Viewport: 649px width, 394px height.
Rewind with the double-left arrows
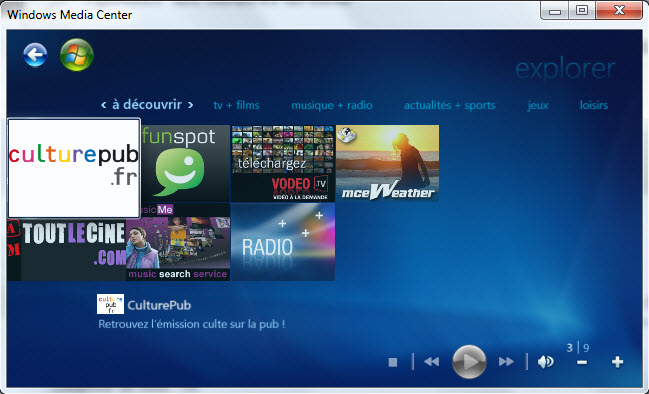(432, 362)
